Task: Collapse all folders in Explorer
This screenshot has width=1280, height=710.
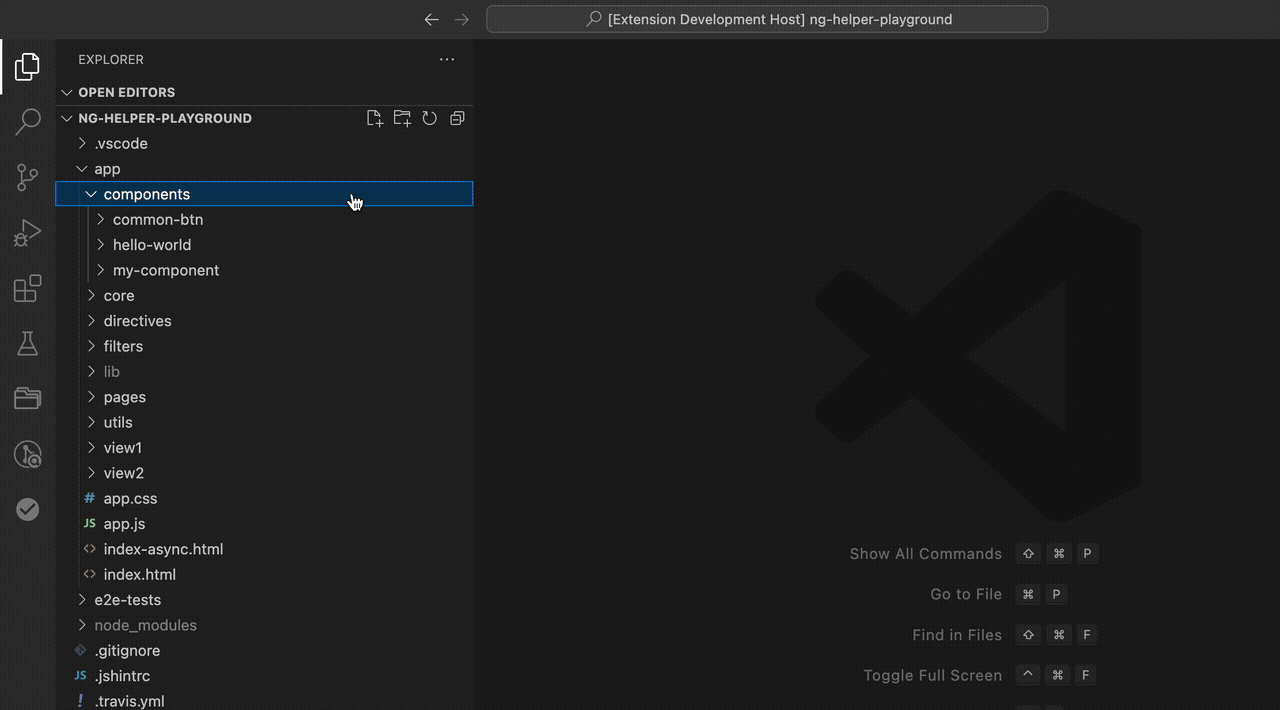Action: (x=457, y=118)
